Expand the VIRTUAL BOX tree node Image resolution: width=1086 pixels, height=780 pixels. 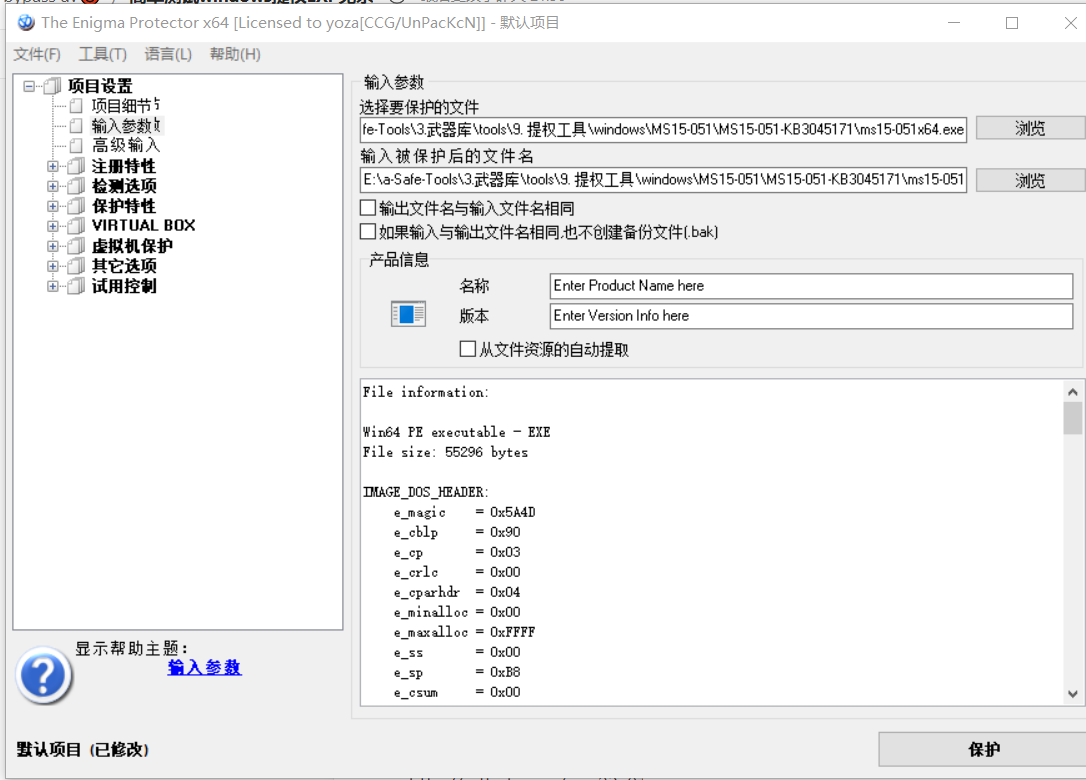pyautogui.click(x=53, y=226)
